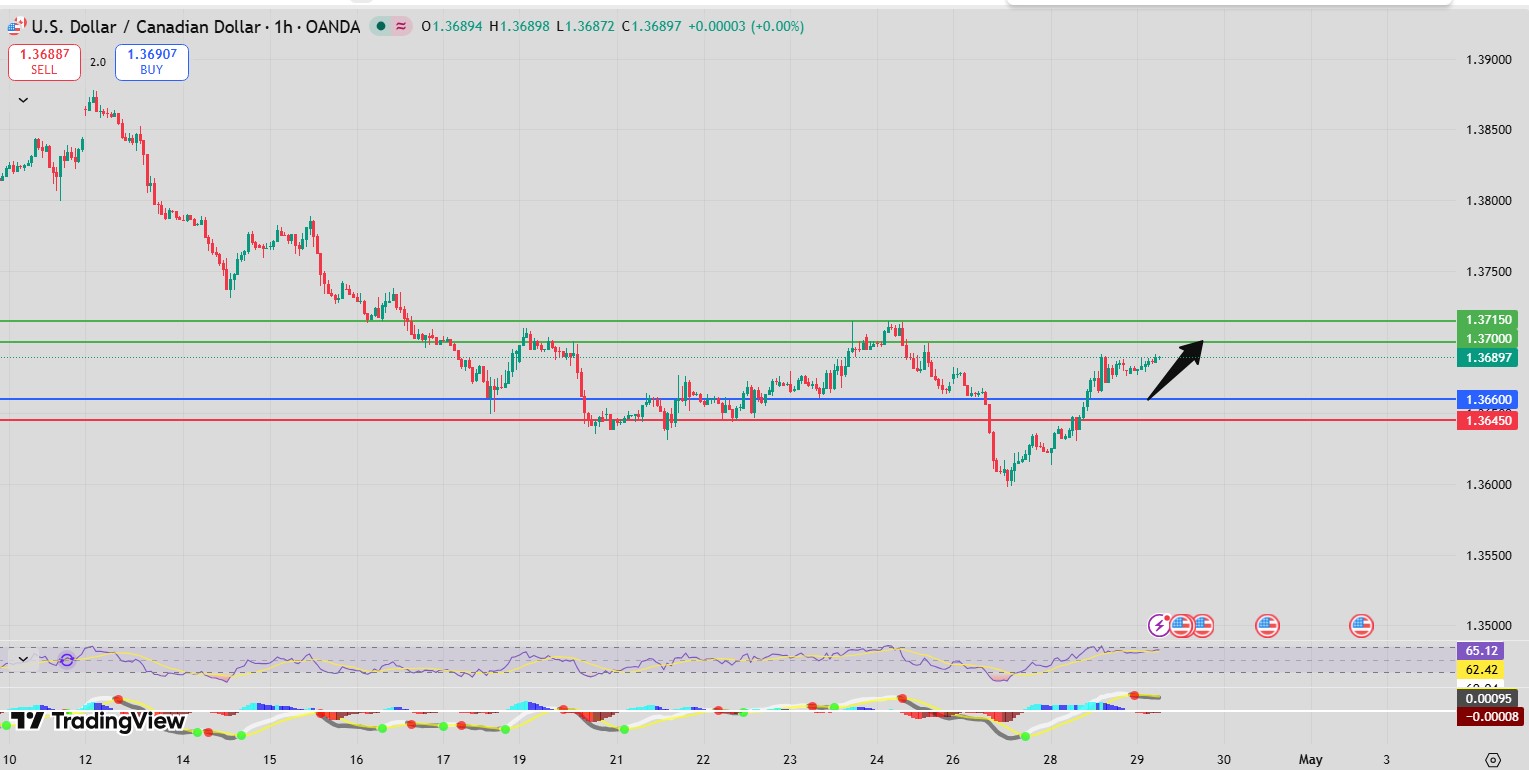This screenshot has width=1529, height=770.
Task: Click the May label on the time axis
Action: tap(1310, 759)
